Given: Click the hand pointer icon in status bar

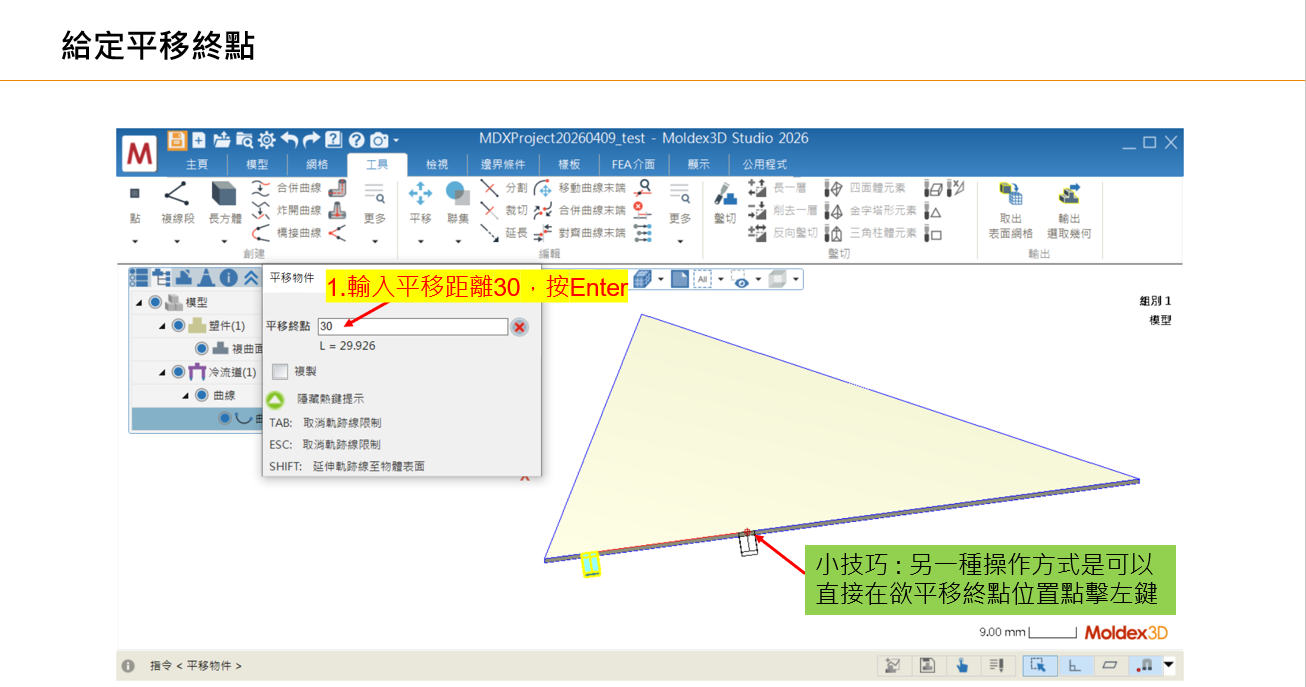Looking at the screenshot, I should (962, 665).
